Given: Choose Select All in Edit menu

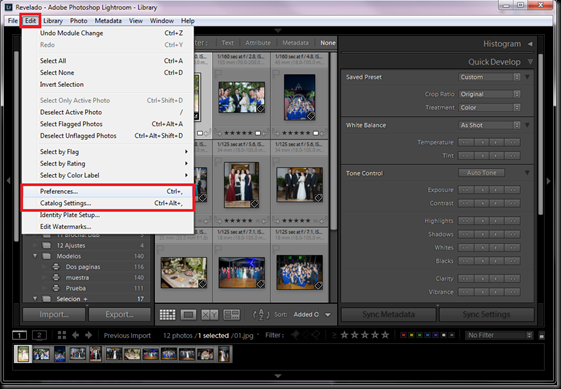Looking at the screenshot, I should 108,61.
